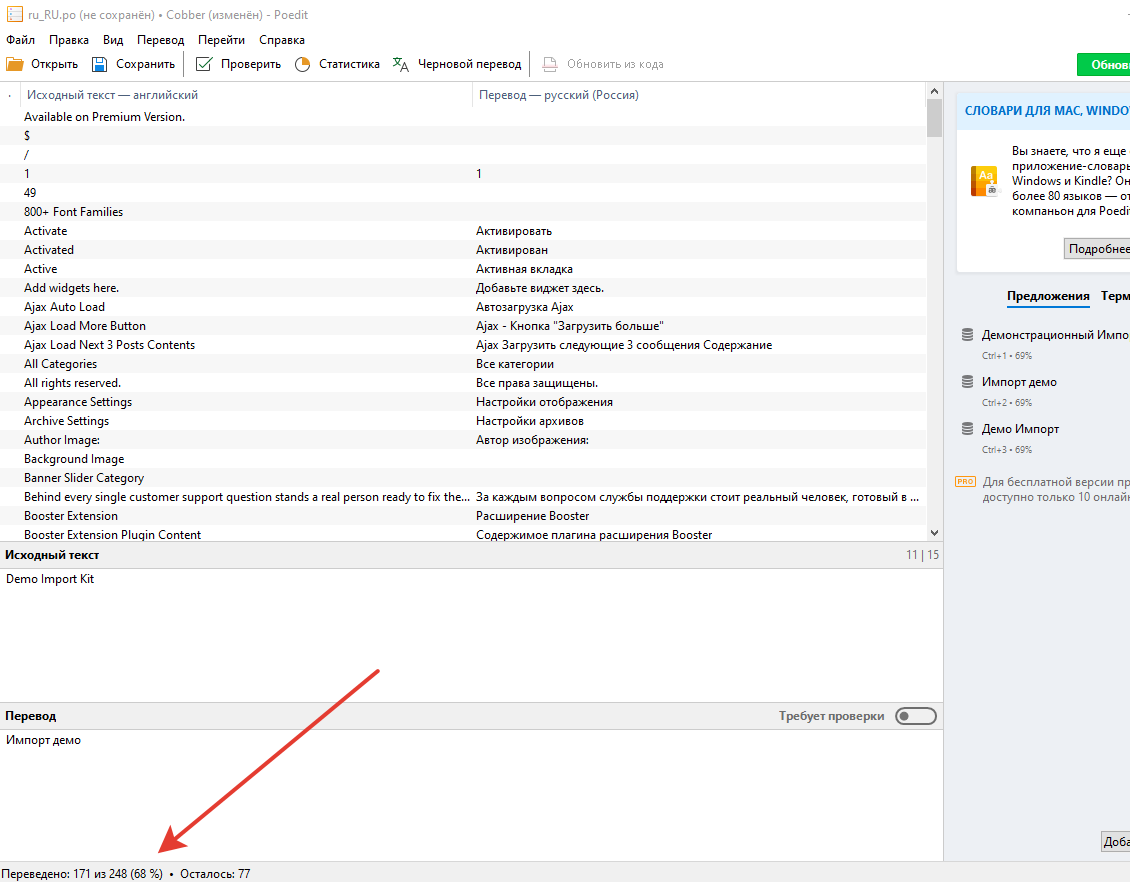This screenshot has height=882, width=1130.
Task: Select the Activated row
Action: click(x=463, y=250)
